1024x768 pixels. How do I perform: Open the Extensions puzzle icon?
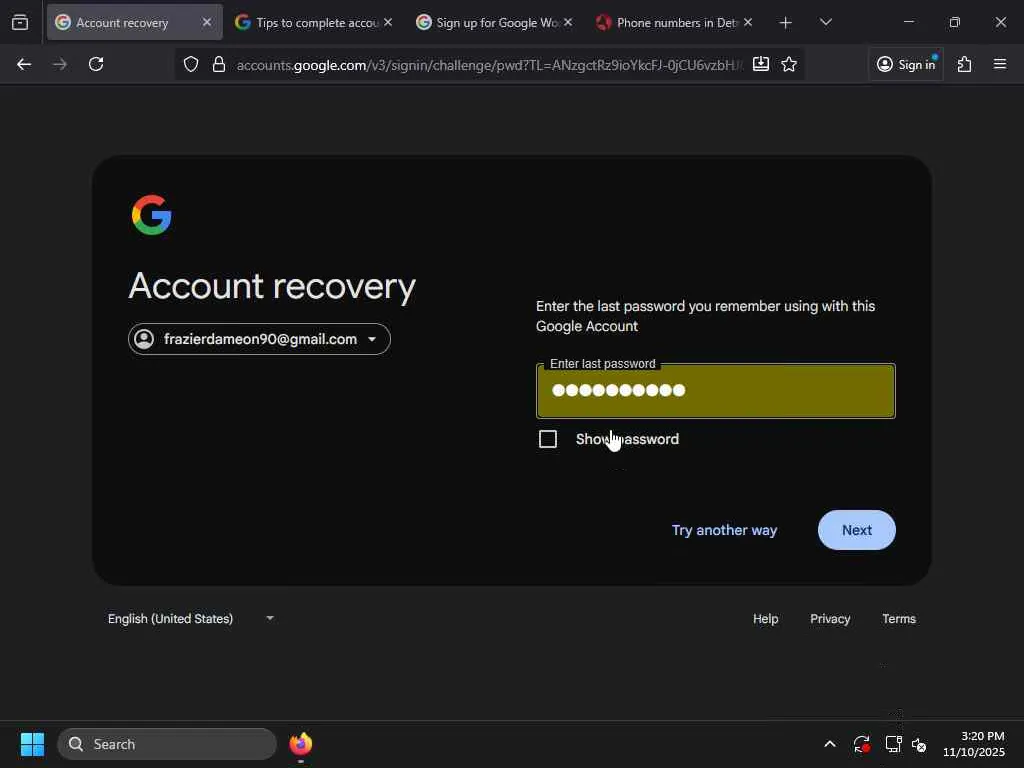(x=965, y=64)
